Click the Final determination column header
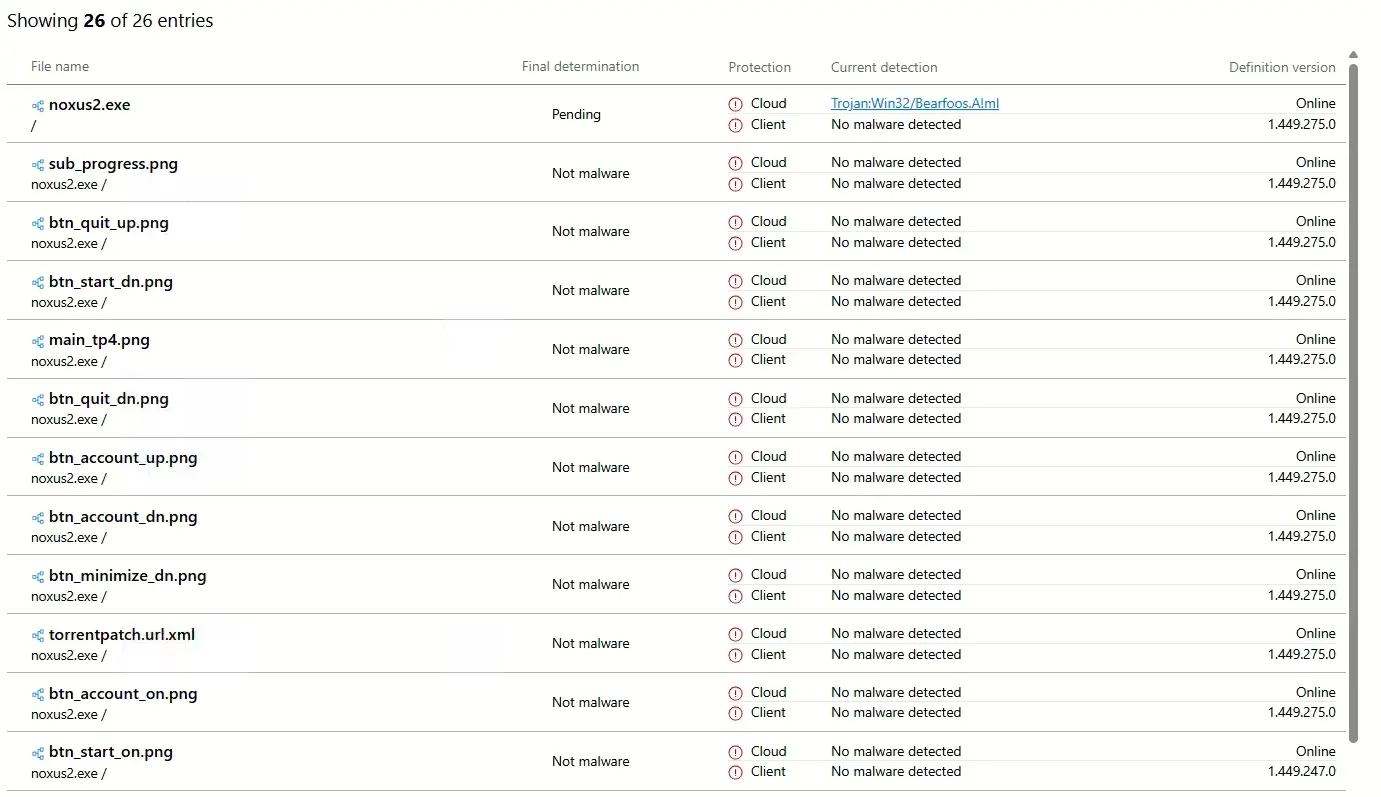The height and width of the screenshot is (797, 1381). point(580,67)
